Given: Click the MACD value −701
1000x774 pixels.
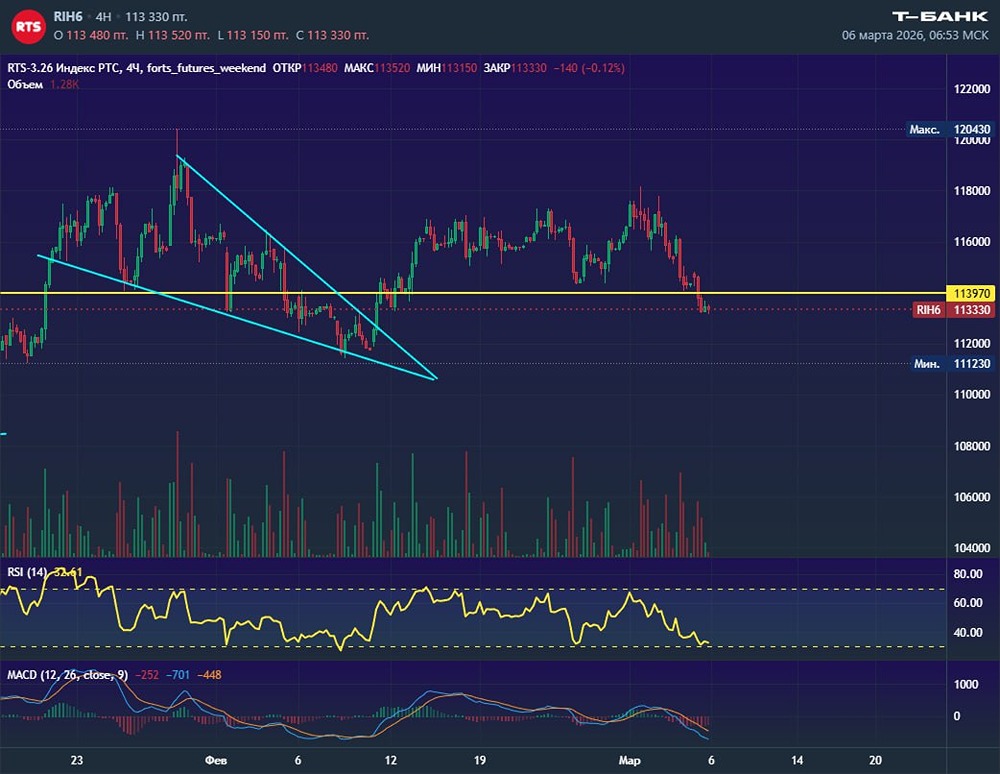Looking at the screenshot, I should tap(178, 675).
